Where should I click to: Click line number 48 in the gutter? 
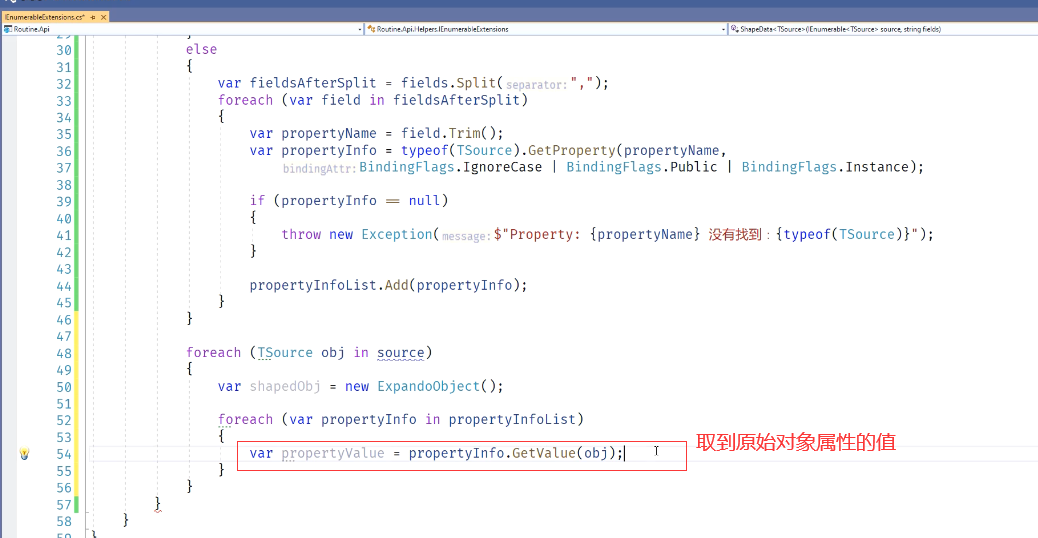pos(64,353)
